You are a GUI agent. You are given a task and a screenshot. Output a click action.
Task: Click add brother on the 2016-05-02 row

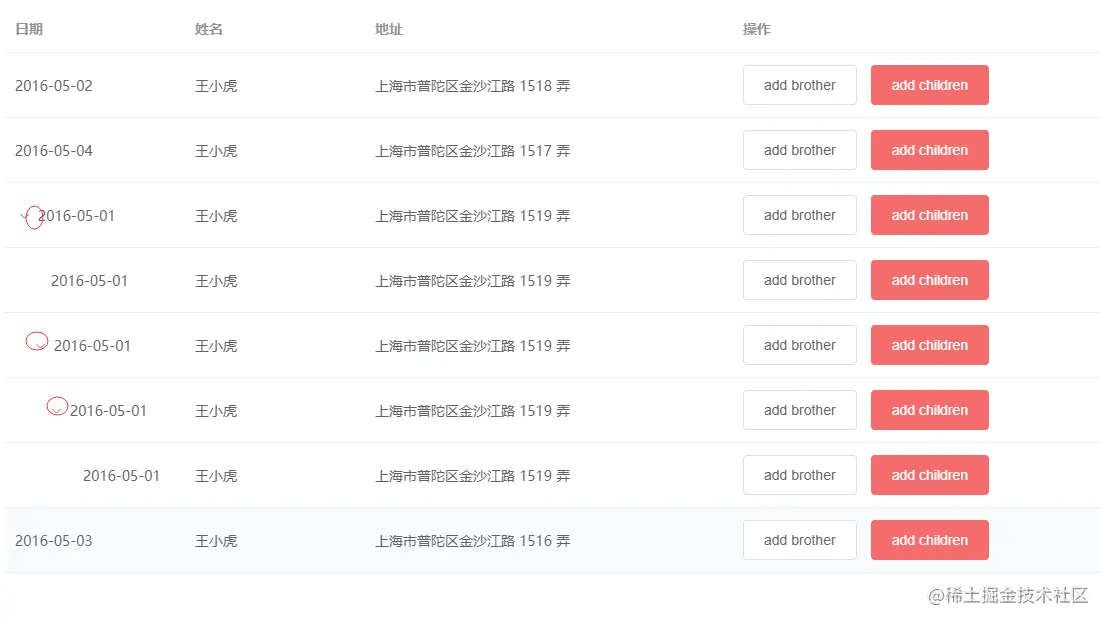(799, 85)
